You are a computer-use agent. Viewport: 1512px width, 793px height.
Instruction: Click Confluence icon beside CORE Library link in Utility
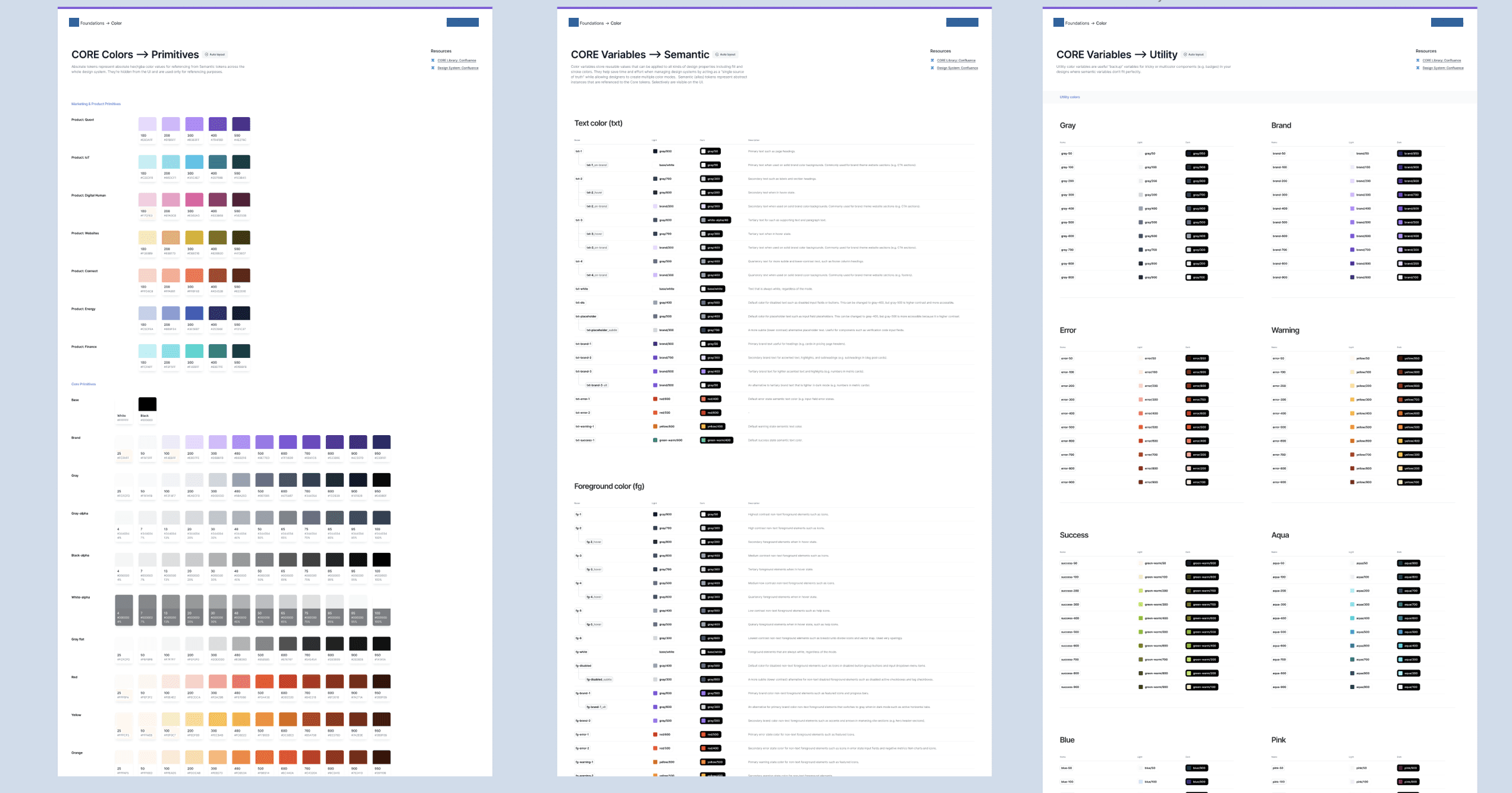pos(1417,60)
